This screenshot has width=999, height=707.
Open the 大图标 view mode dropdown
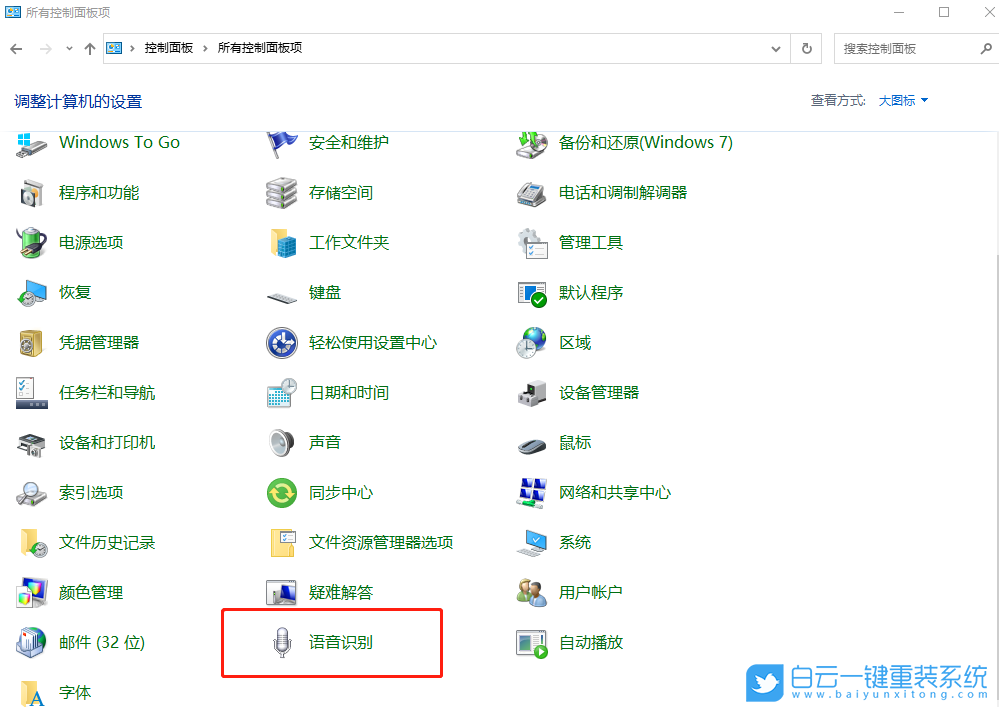click(x=896, y=100)
